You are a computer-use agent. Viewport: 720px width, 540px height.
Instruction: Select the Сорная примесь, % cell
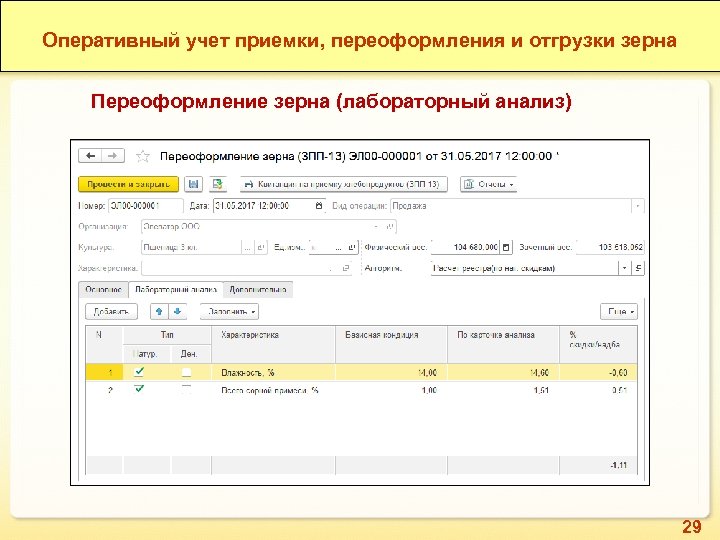[x=273, y=390]
